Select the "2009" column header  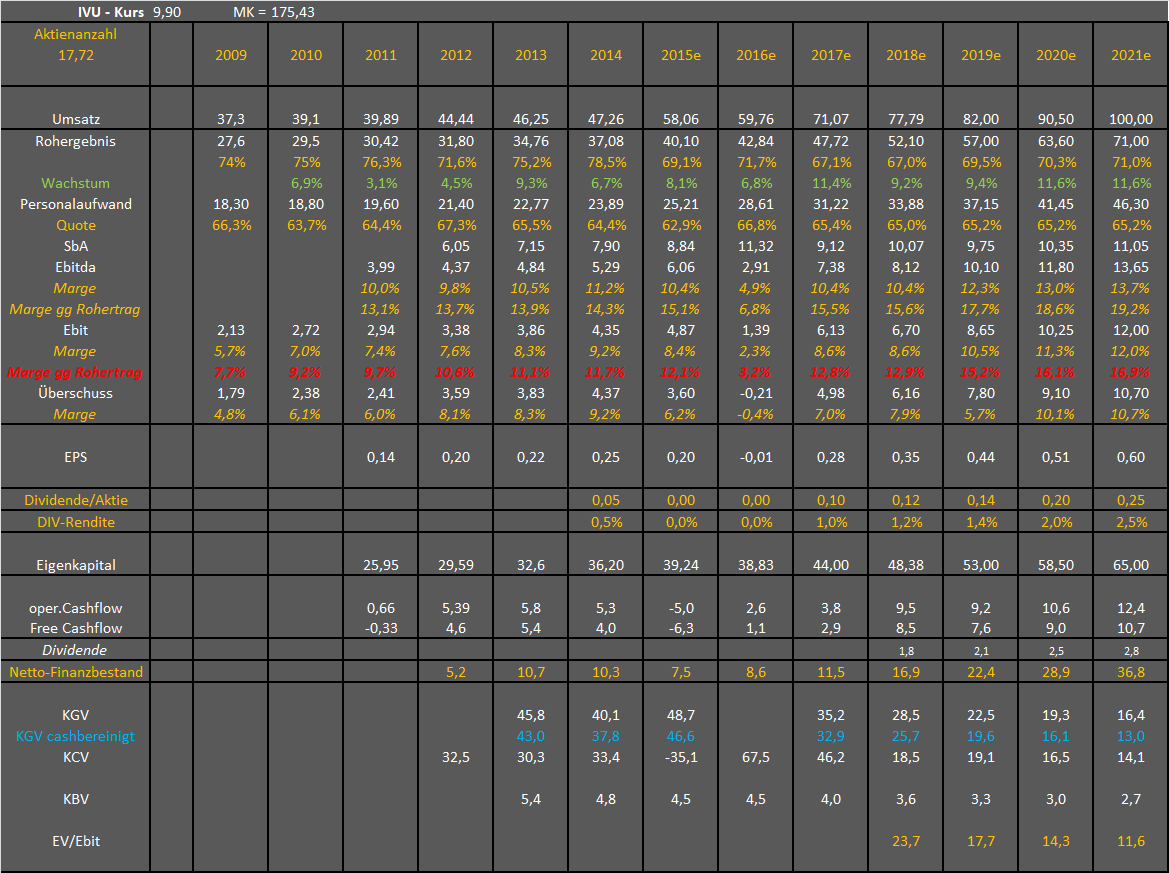[x=231, y=54]
